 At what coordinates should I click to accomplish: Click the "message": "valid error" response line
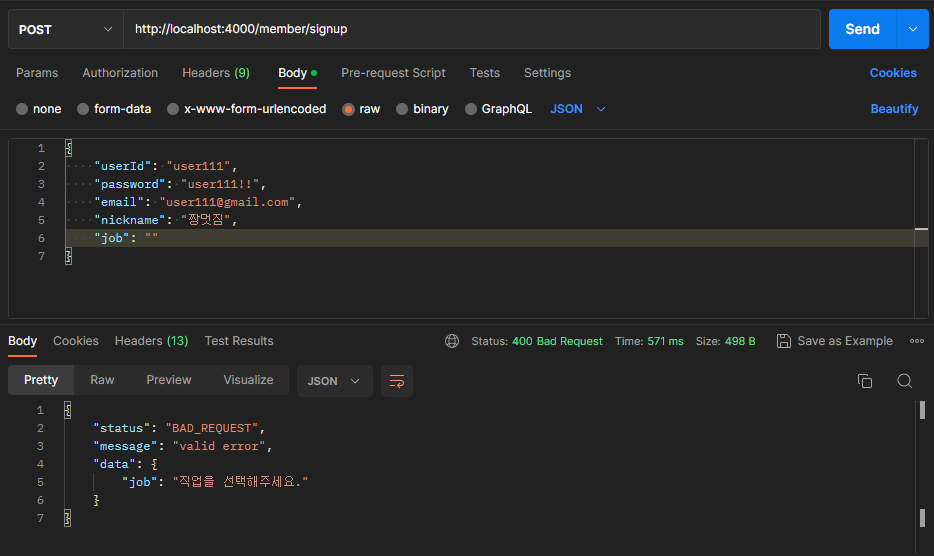(182, 446)
